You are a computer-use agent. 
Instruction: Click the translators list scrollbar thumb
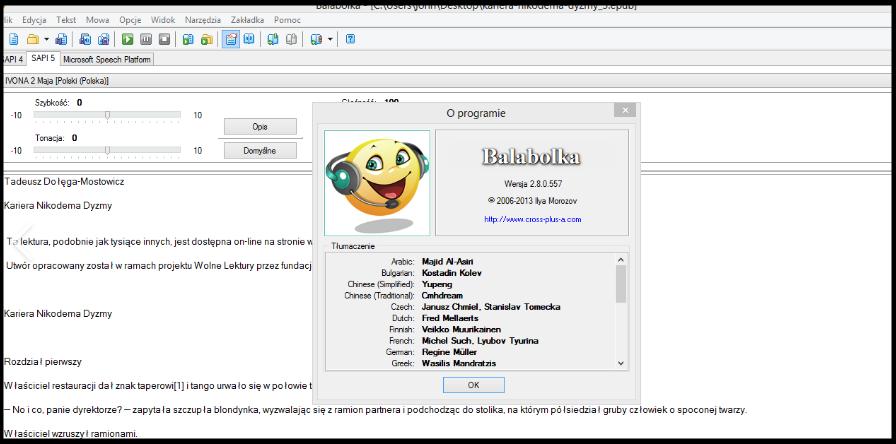[621, 283]
